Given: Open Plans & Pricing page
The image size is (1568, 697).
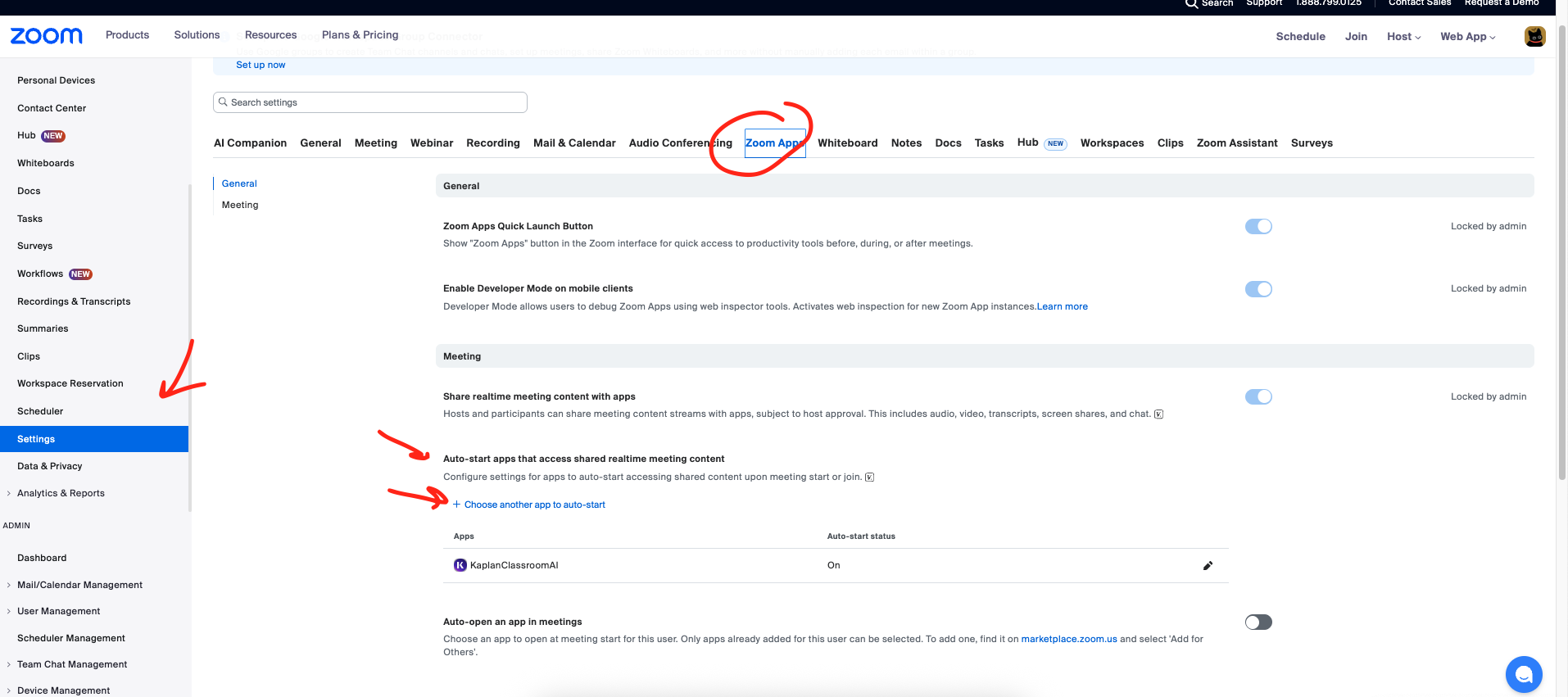Looking at the screenshot, I should click(360, 35).
